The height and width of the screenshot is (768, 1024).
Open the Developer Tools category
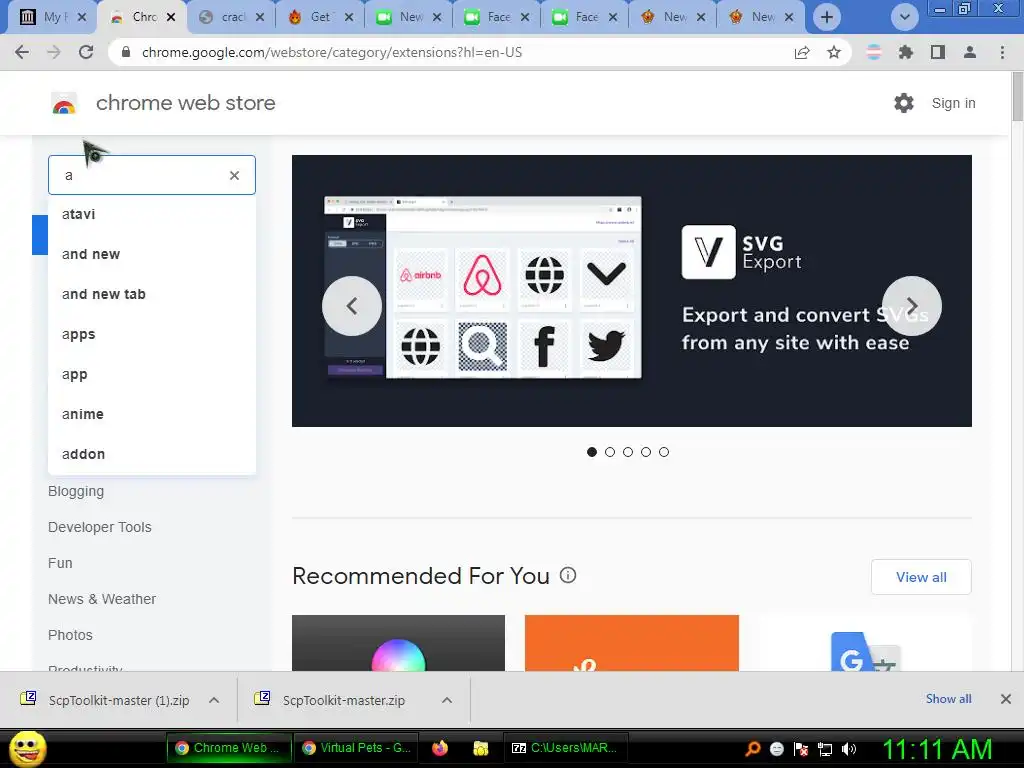click(99, 527)
